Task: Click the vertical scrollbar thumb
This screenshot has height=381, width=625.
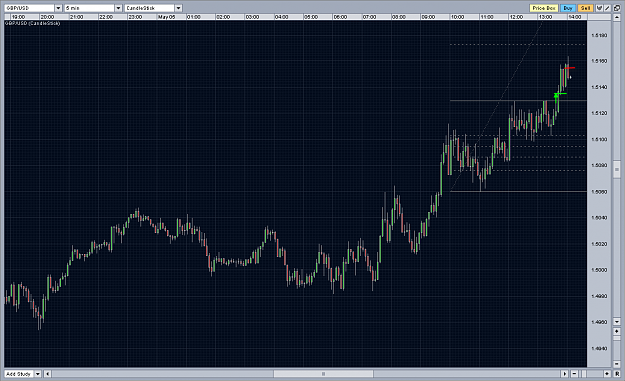Action: tap(617, 169)
